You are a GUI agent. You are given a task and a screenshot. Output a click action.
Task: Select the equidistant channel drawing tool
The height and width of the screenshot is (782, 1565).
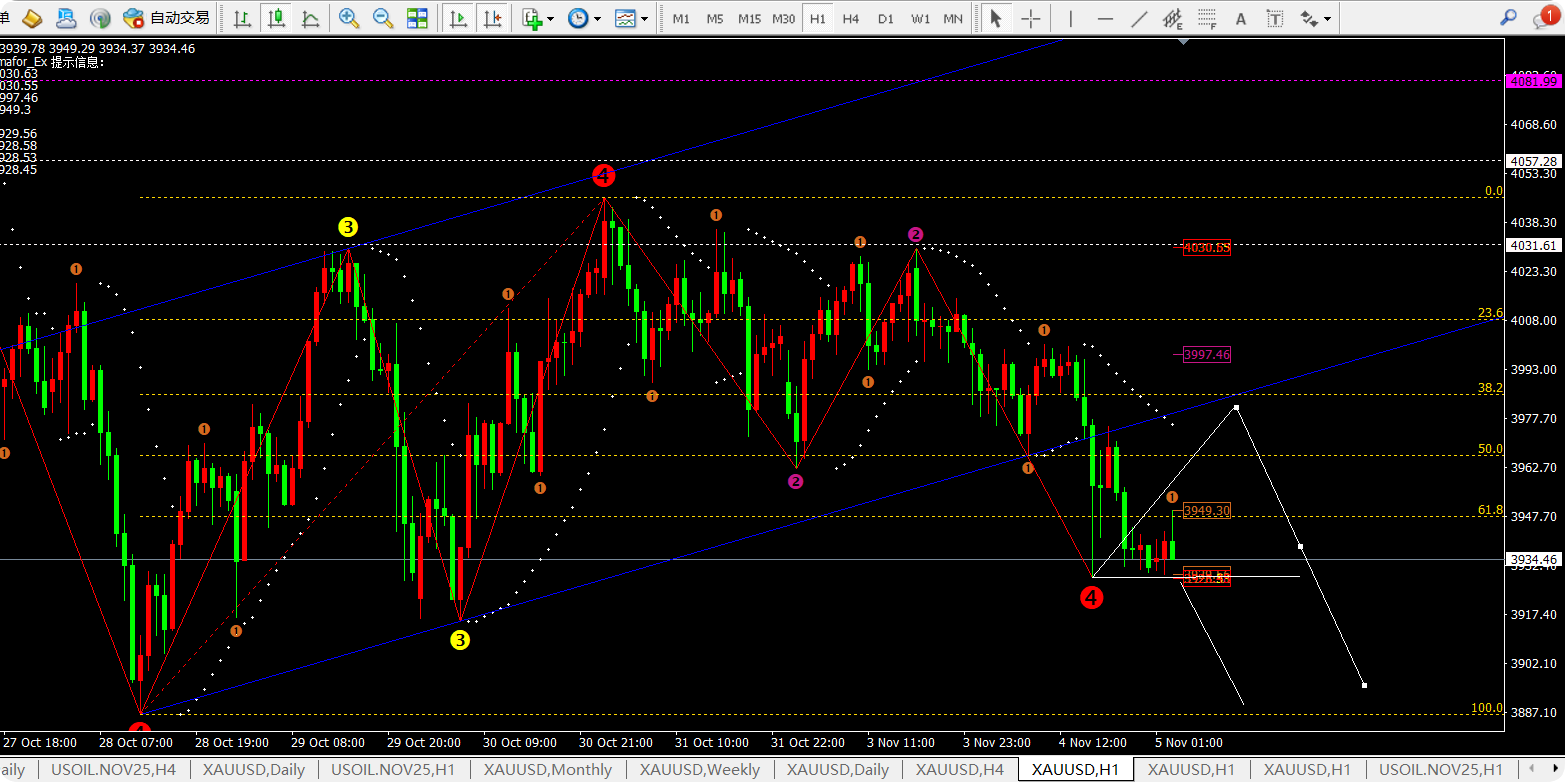coord(1173,18)
